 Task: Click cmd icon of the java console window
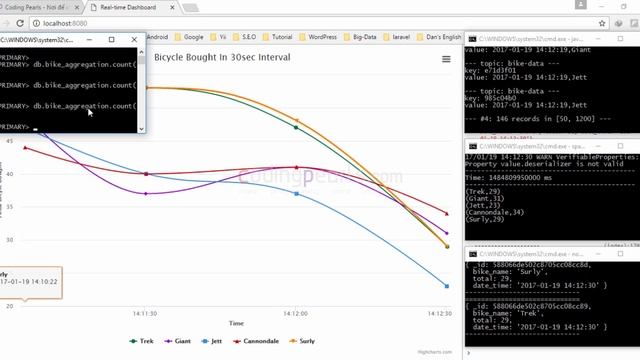pyautogui.click(x=473, y=39)
